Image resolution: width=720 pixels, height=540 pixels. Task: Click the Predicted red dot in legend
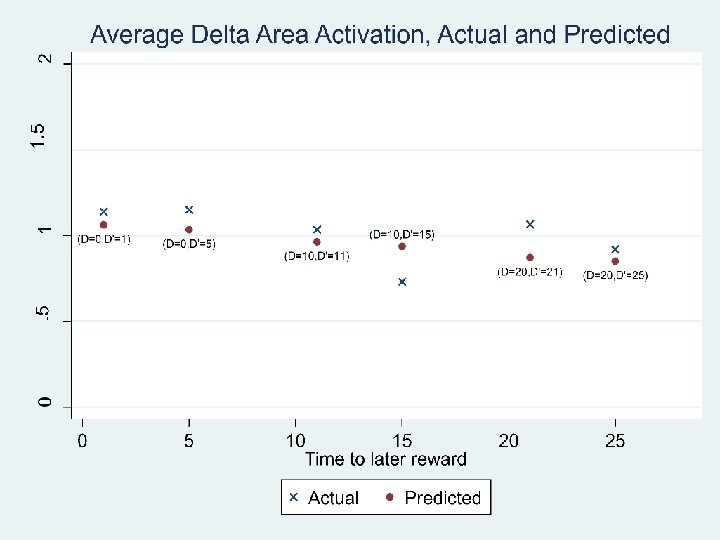point(390,497)
